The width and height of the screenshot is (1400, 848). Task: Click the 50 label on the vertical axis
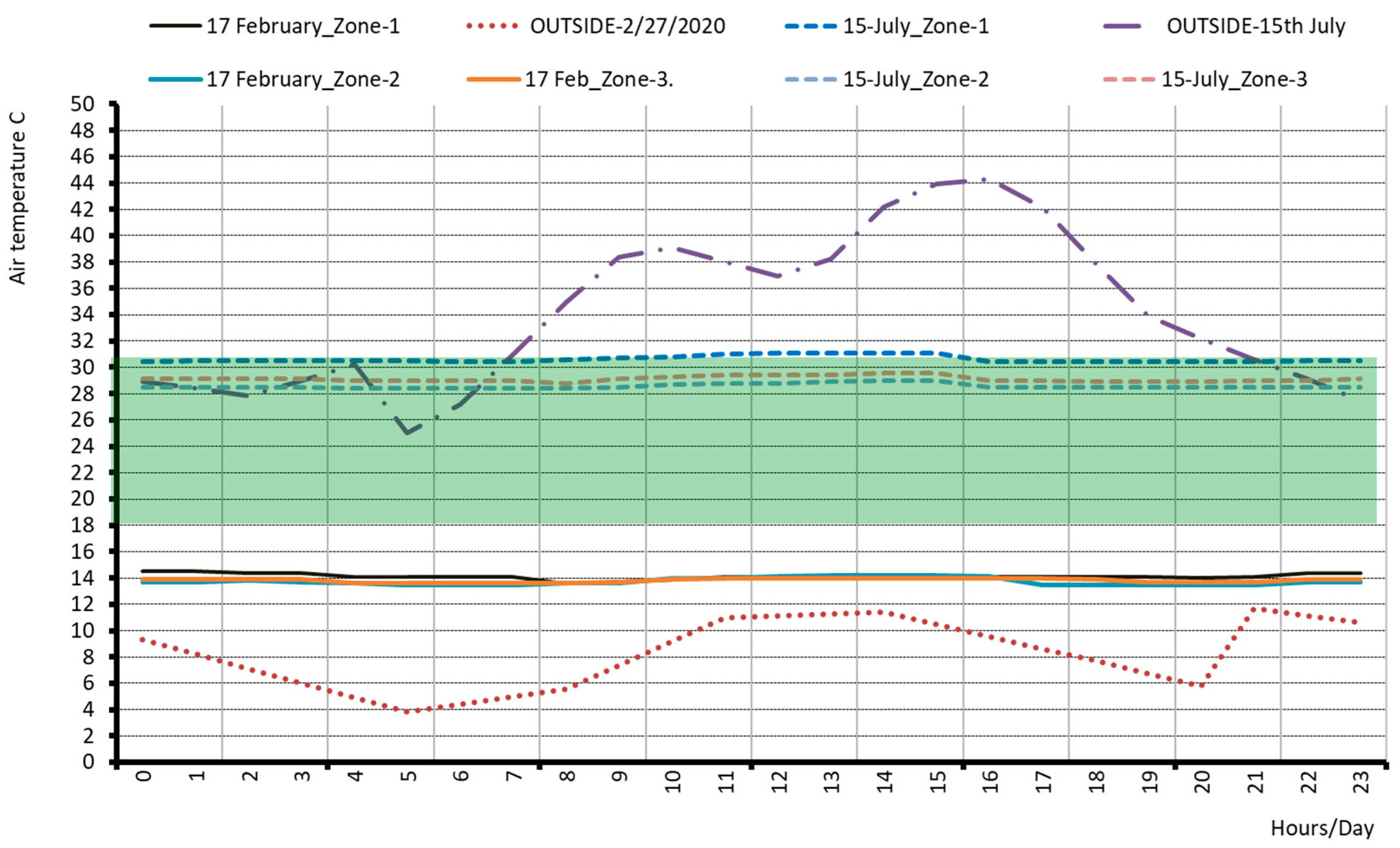82,104
